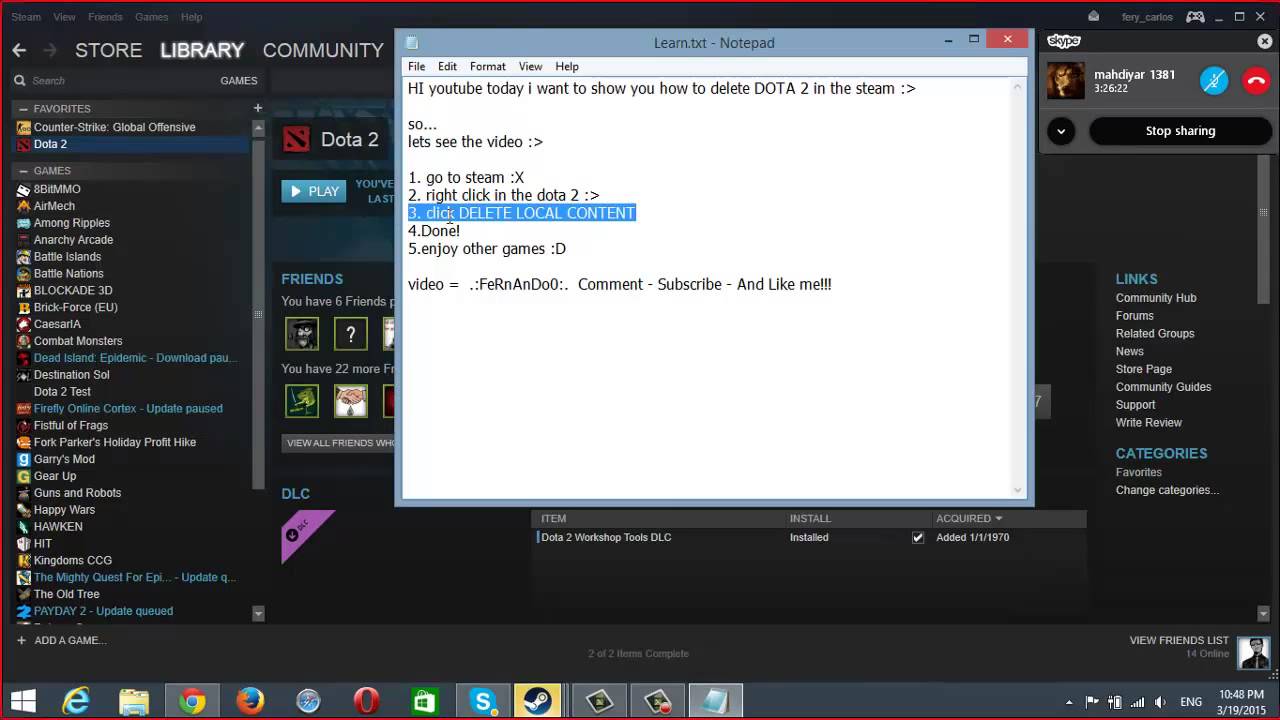Screen dimensions: 1280x720
Task: Open Community Guides link
Action: [1163, 387]
